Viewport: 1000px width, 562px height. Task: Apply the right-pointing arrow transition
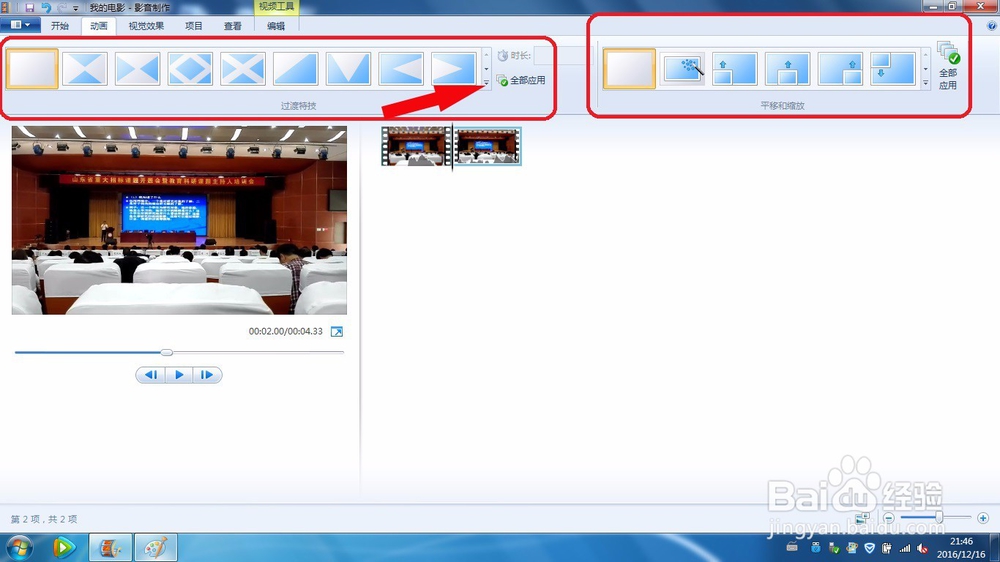click(453, 69)
